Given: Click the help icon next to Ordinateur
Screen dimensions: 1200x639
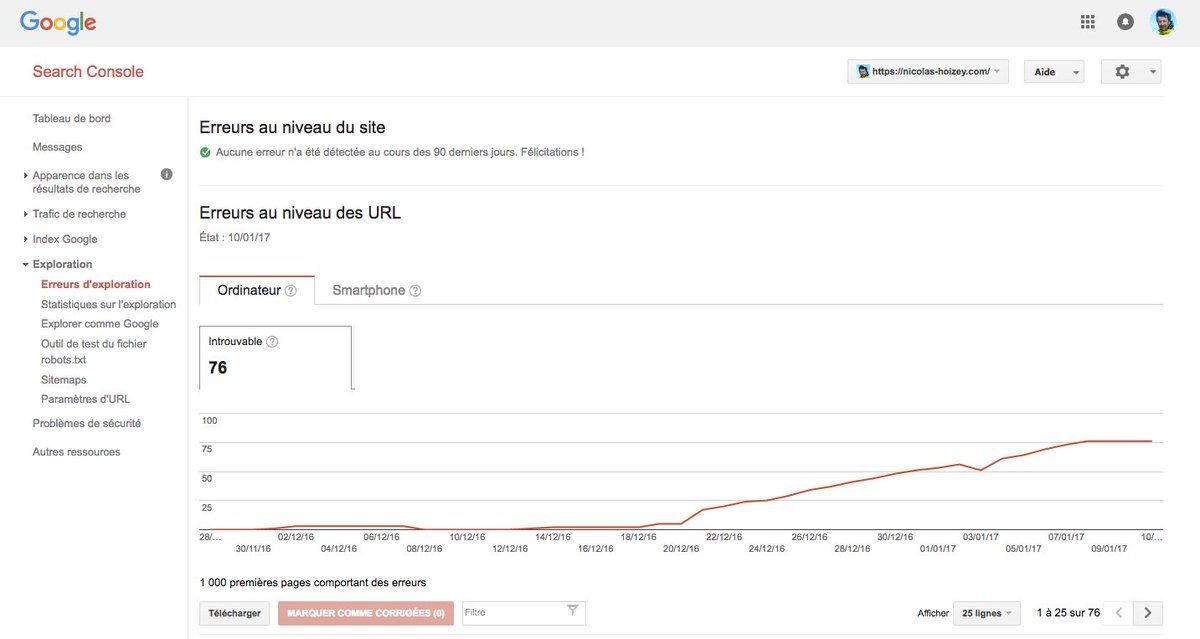Looking at the screenshot, I should click(x=291, y=291).
